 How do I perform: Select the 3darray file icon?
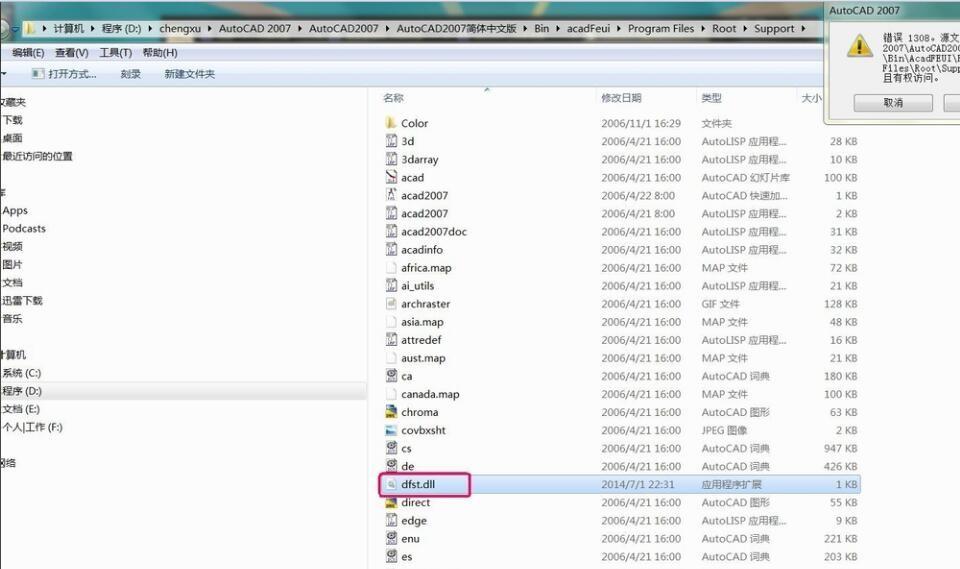391,159
